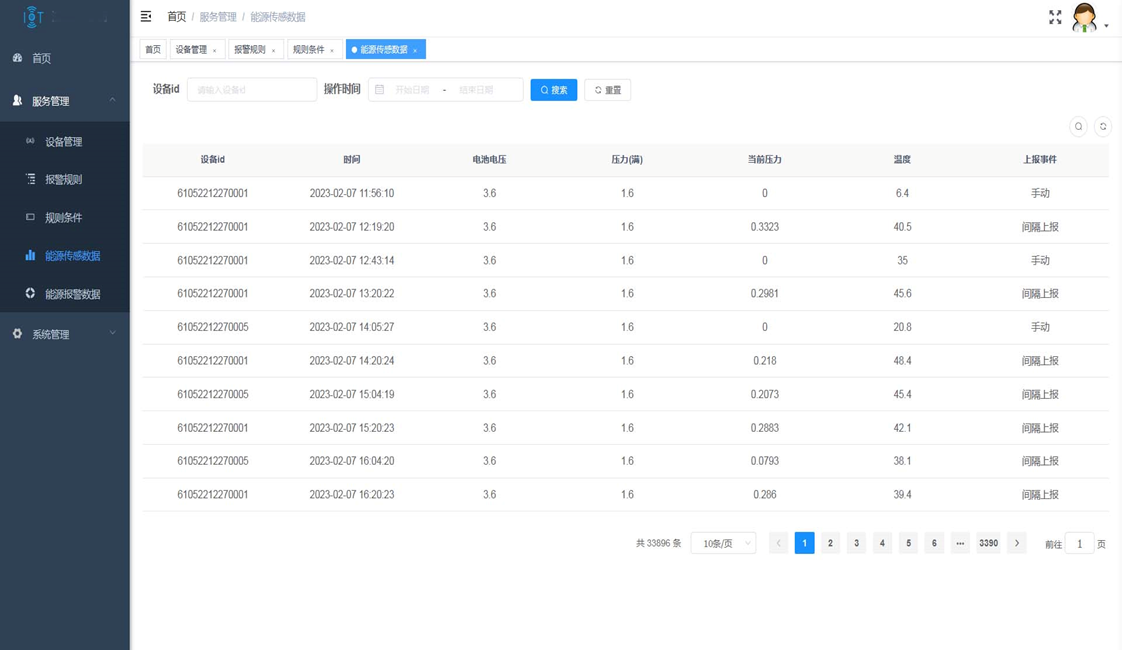Enter fullscreen mode via the expand icon
This screenshot has width=1122, height=650.
pos(1055,17)
